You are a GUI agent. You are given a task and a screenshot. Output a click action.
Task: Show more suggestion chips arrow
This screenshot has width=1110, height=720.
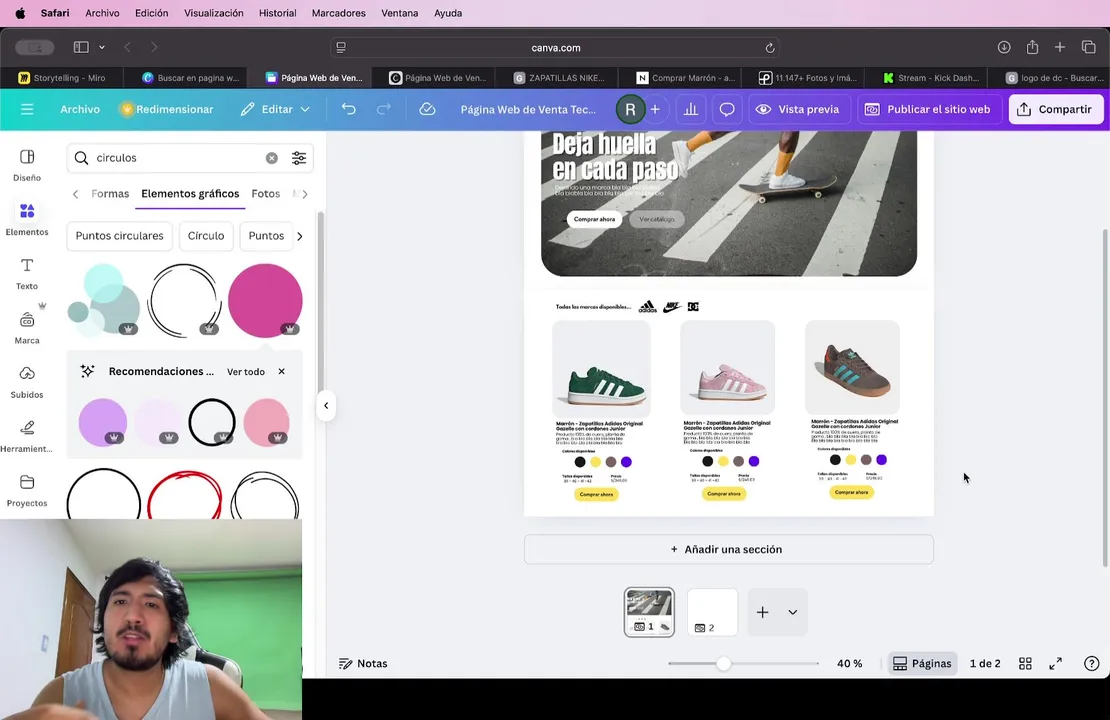point(299,236)
